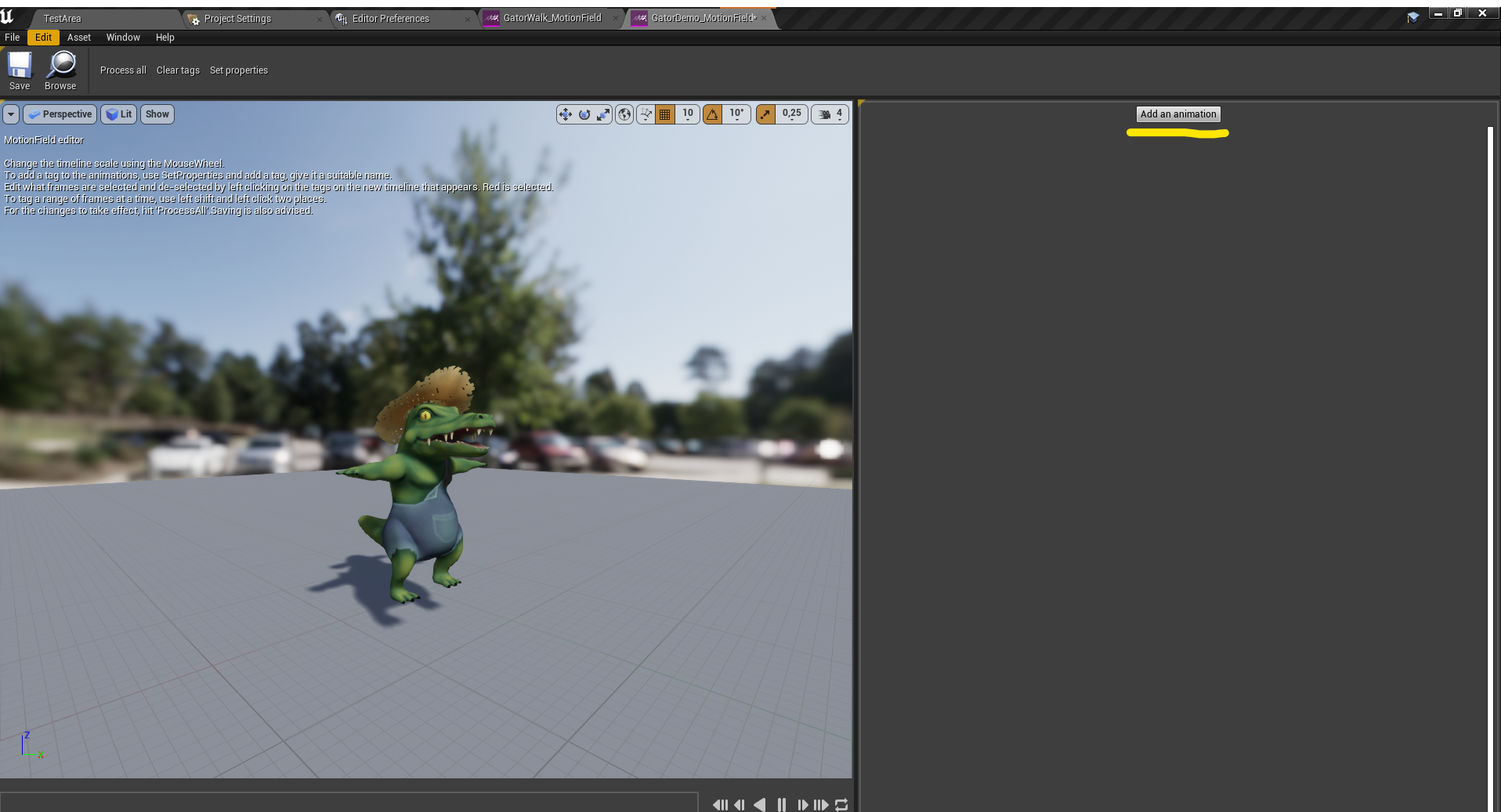Pause the animation playback
Screen dimensions: 1501x812
point(782,805)
